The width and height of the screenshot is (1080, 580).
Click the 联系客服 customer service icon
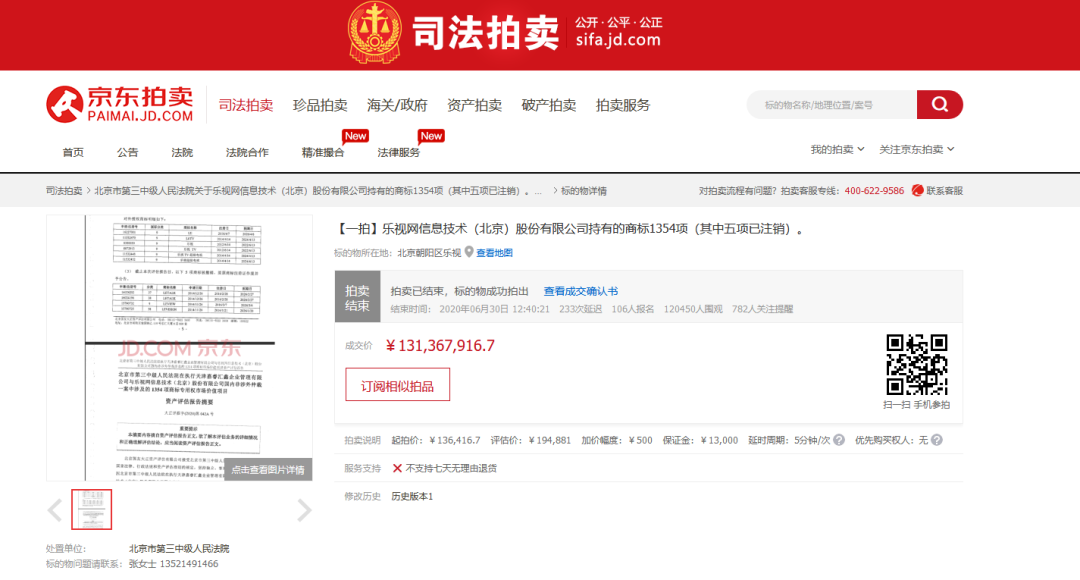coord(917,191)
